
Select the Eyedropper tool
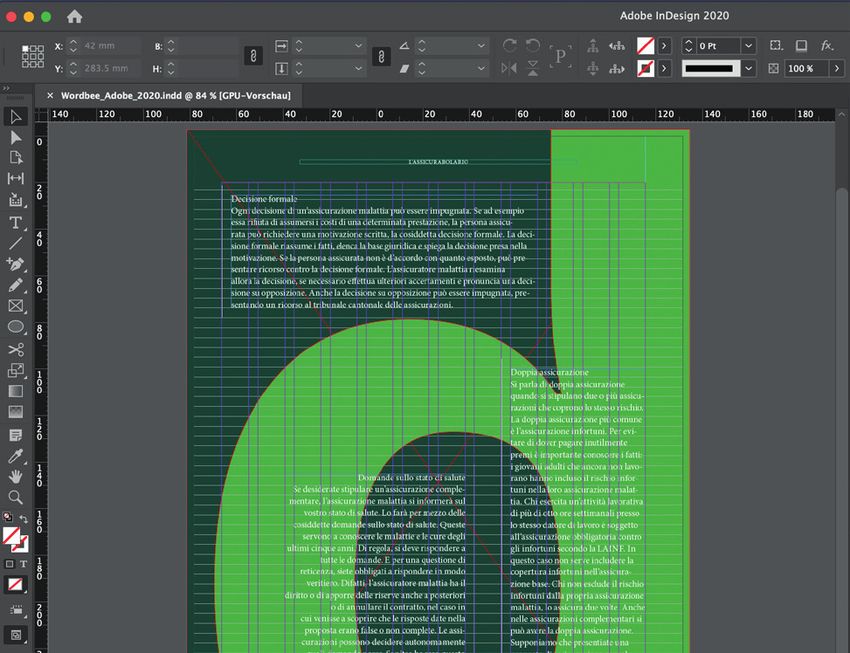16,456
